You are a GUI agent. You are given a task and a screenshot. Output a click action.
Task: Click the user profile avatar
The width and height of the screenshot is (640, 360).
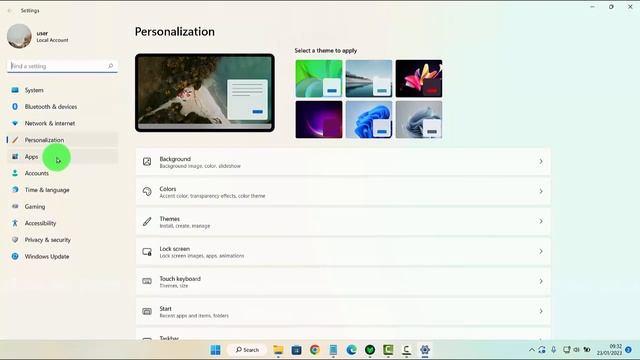pyautogui.click(x=19, y=36)
